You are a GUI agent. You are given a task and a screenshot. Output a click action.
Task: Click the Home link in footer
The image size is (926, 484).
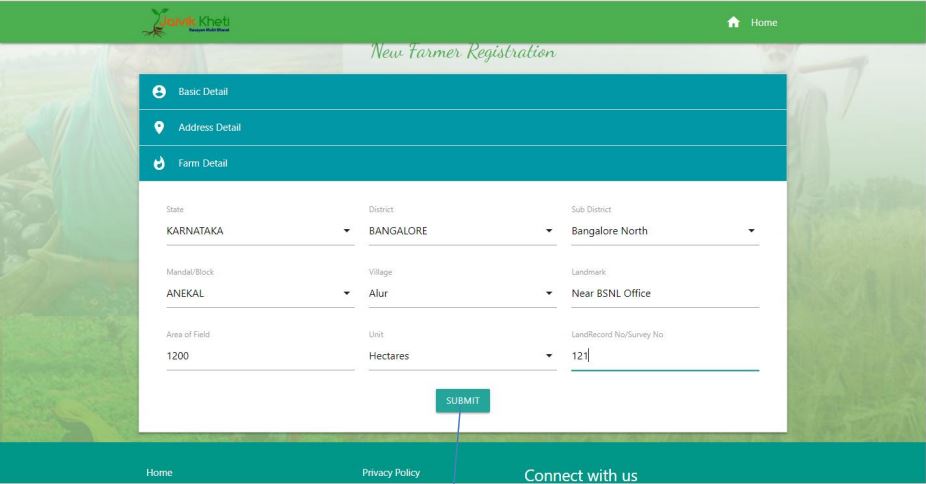point(159,472)
